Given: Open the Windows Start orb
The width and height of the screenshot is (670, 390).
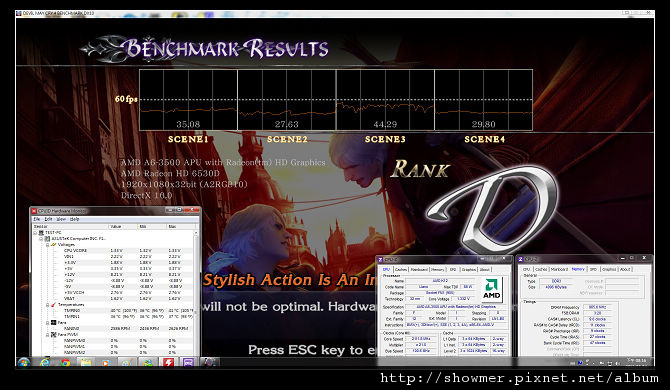Looking at the screenshot, I should pos(24,363).
